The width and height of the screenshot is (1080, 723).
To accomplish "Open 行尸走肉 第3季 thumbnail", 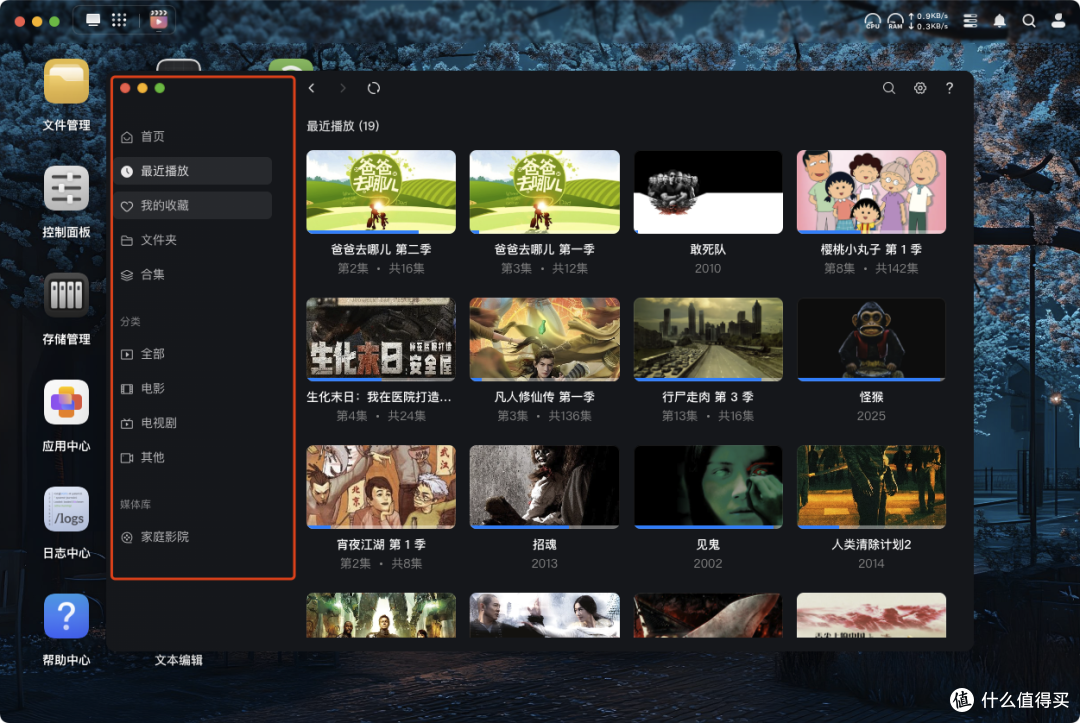I will [707, 339].
